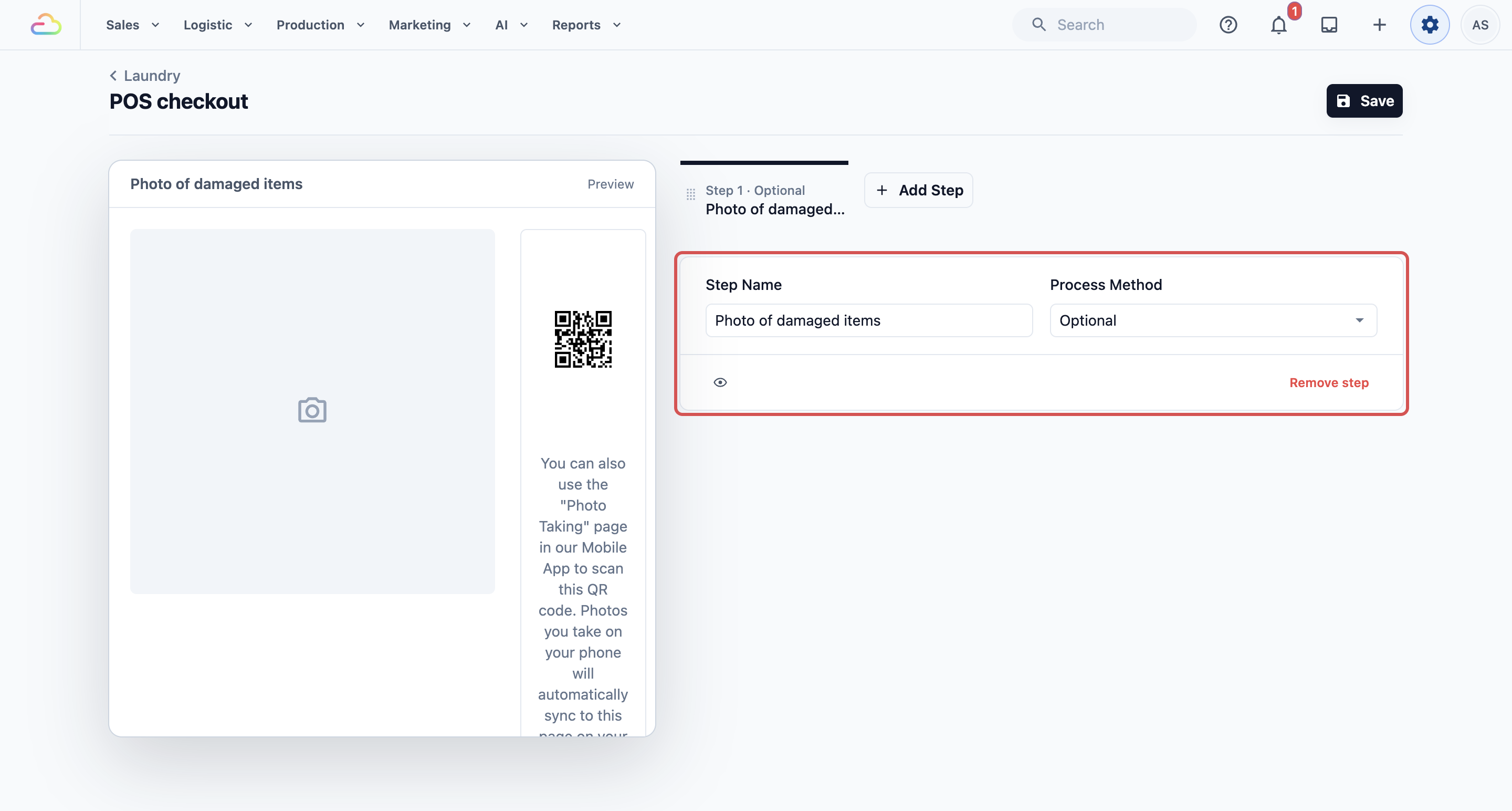The width and height of the screenshot is (1512, 811).
Task: Click the QR code instruction text
Action: click(583, 596)
